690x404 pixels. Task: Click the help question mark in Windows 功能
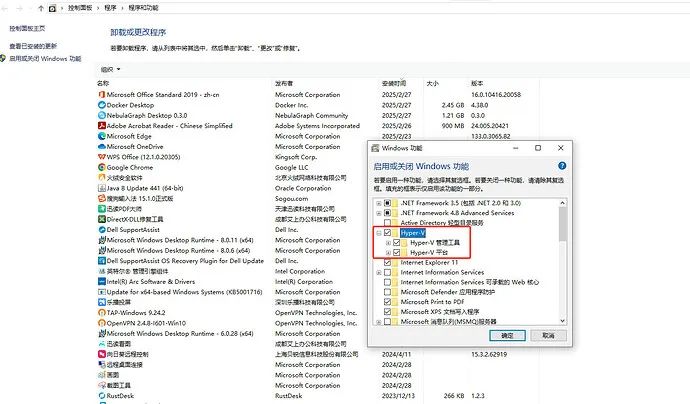562,166
